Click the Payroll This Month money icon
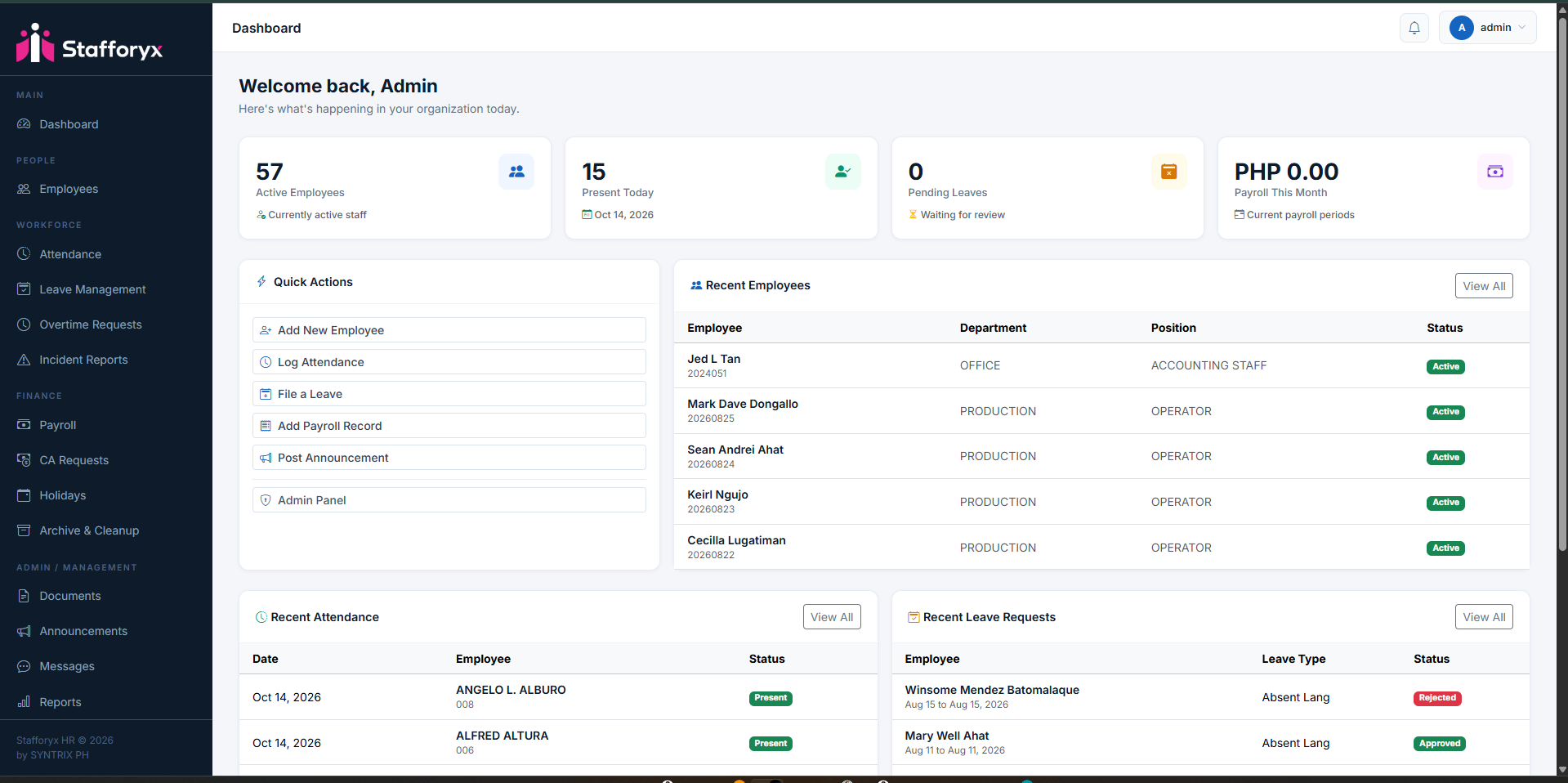 [x=1495, y=172]
